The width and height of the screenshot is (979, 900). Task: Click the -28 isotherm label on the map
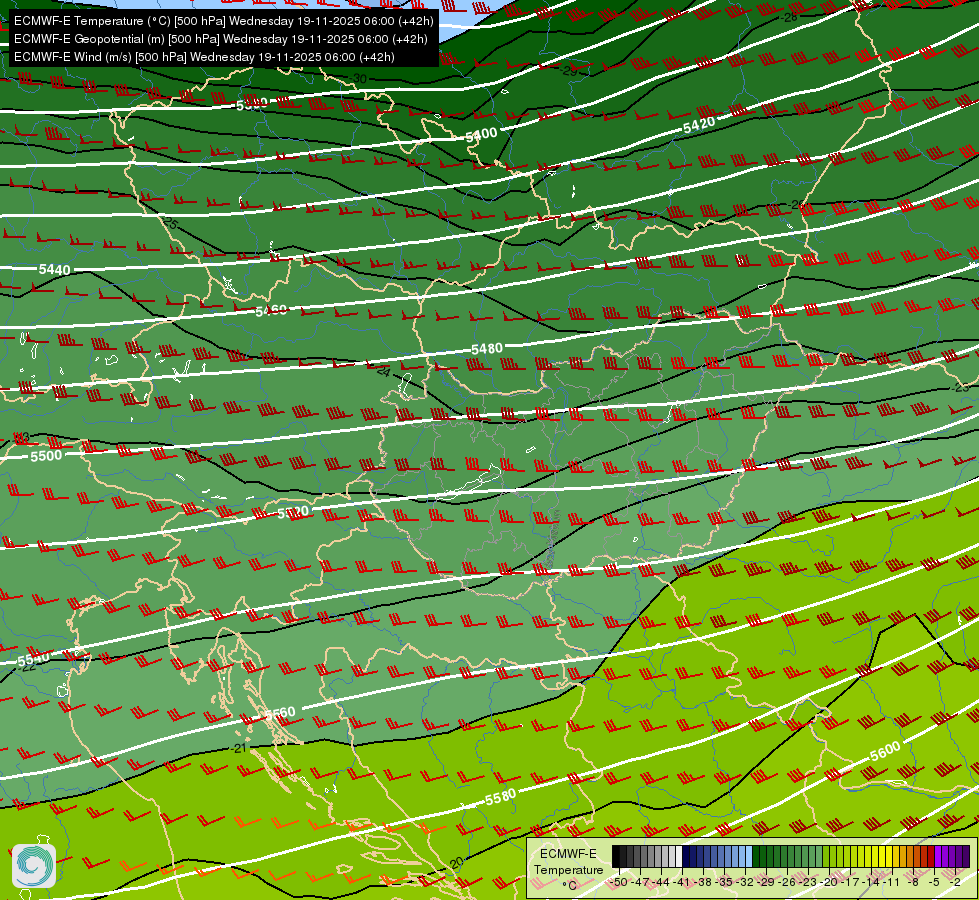tap(790, 17)
